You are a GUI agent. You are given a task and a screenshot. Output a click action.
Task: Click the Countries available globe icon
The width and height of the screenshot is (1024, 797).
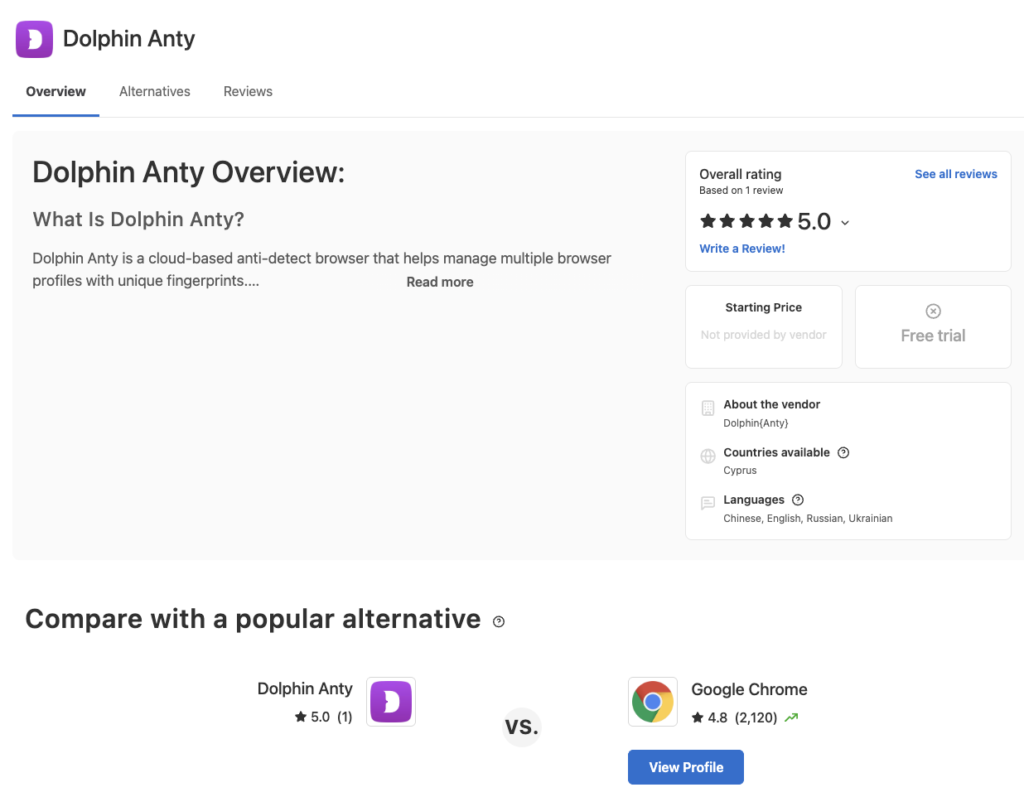click(x=708, y=456)
